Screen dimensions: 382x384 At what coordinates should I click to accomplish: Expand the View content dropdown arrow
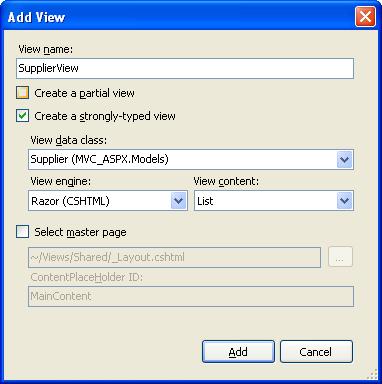tap(344, 201)
